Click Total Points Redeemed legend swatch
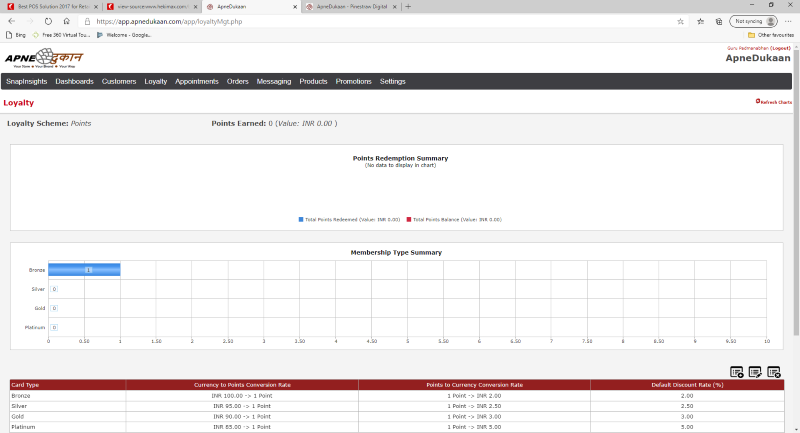Image resolution: width=800 pixels, height=433 pixels. click(x=301, y=219)
